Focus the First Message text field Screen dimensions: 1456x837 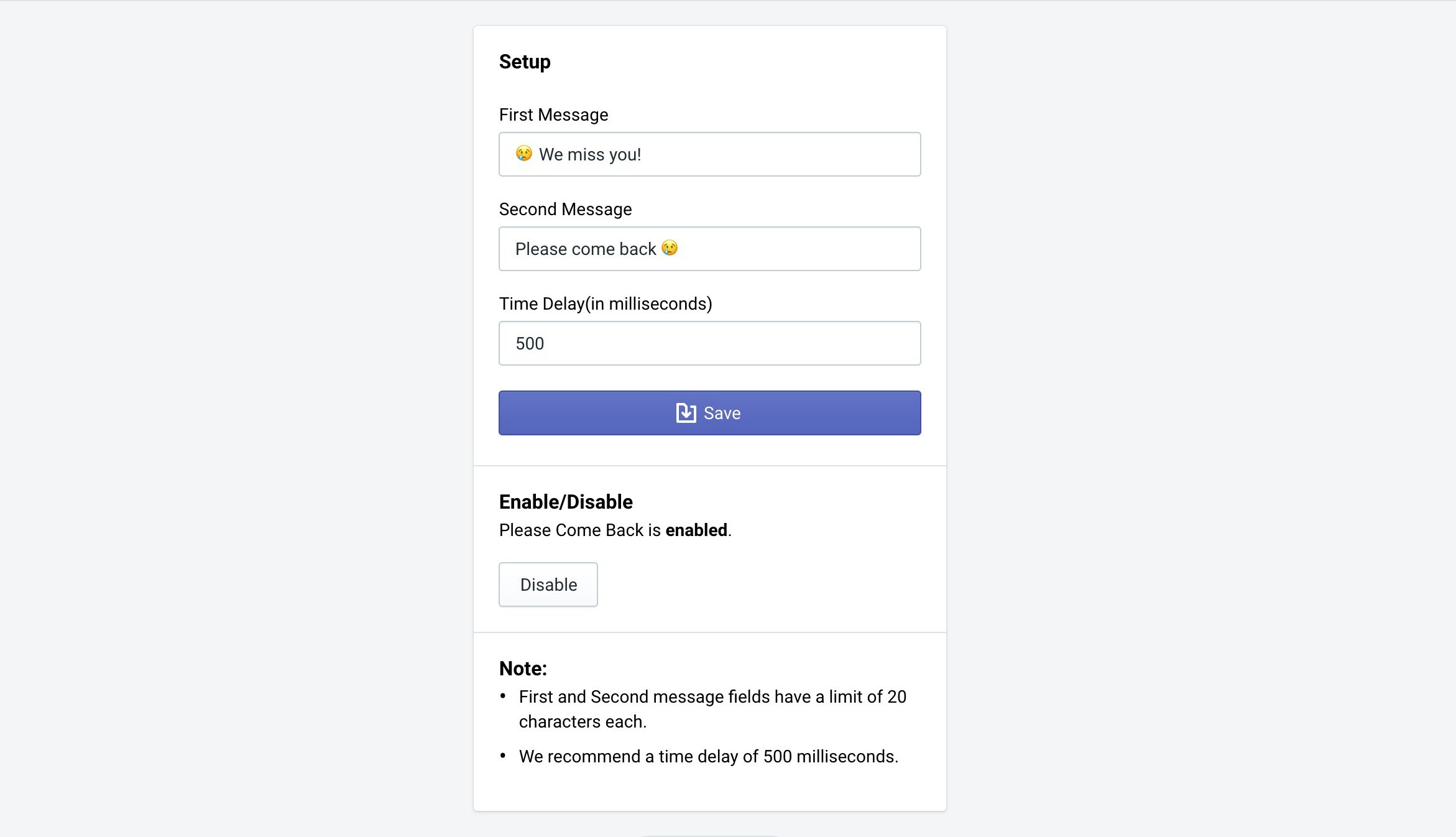pos(777,154)
